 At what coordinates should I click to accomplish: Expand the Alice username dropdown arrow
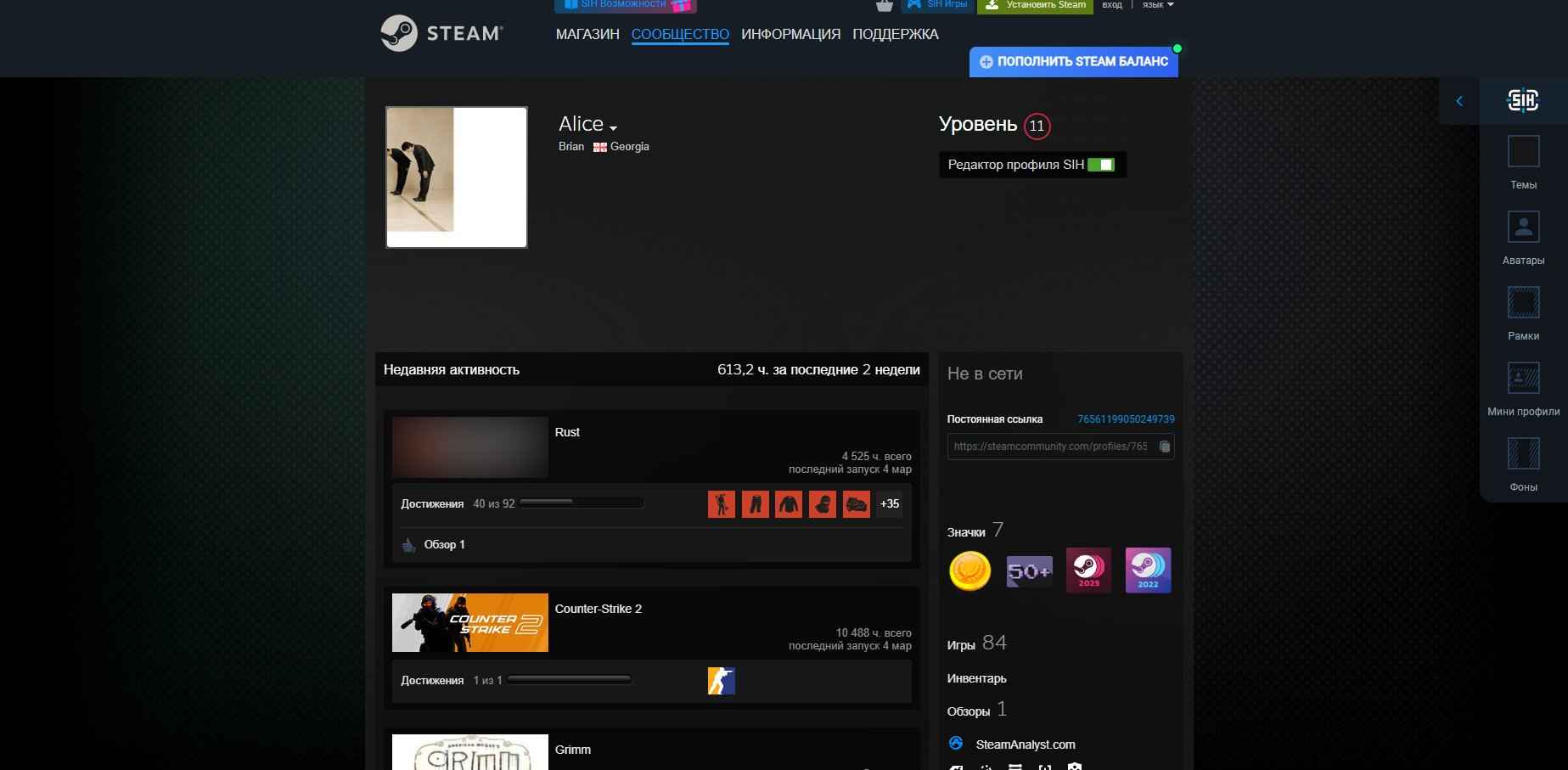tap(613, 128)
